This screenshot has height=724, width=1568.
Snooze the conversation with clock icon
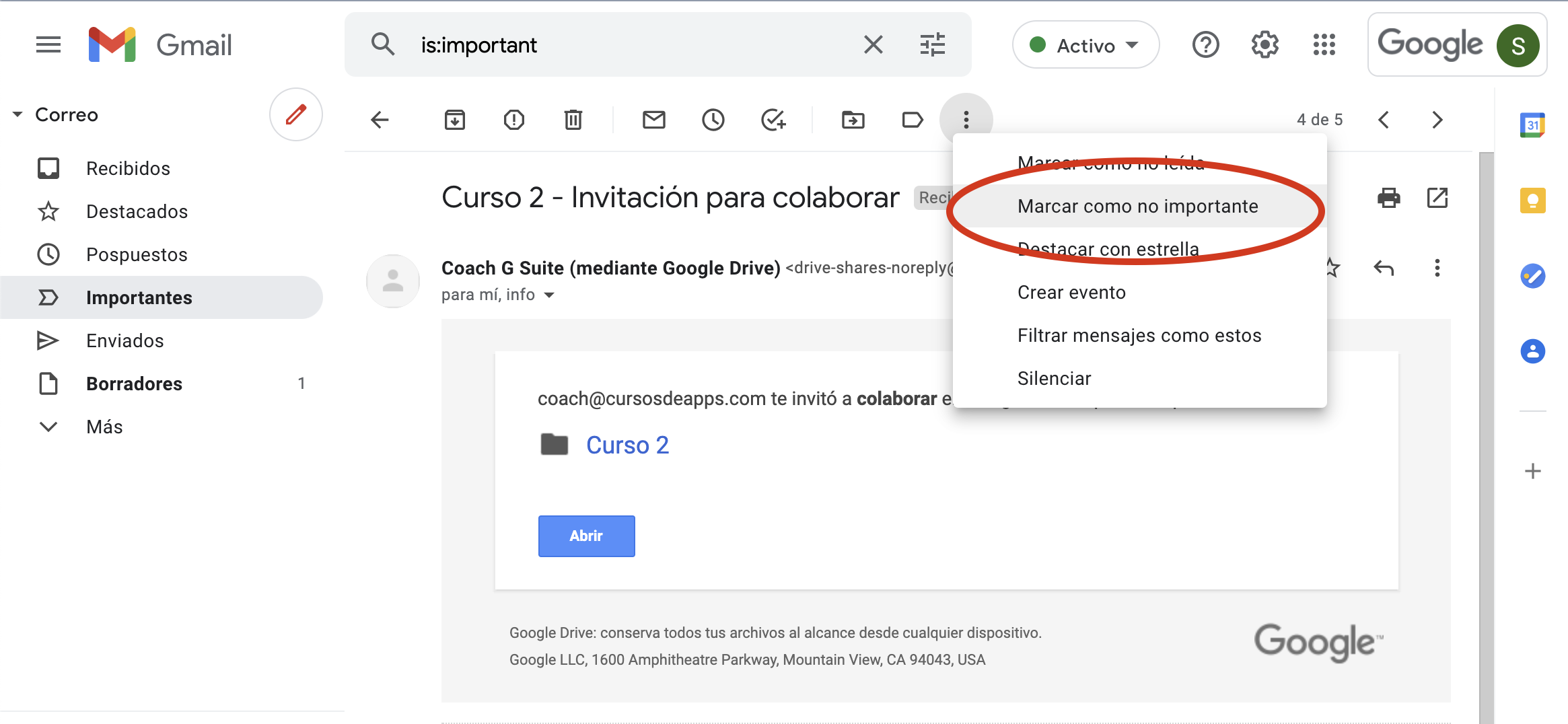pyautogui.click(x=713, y=120)
